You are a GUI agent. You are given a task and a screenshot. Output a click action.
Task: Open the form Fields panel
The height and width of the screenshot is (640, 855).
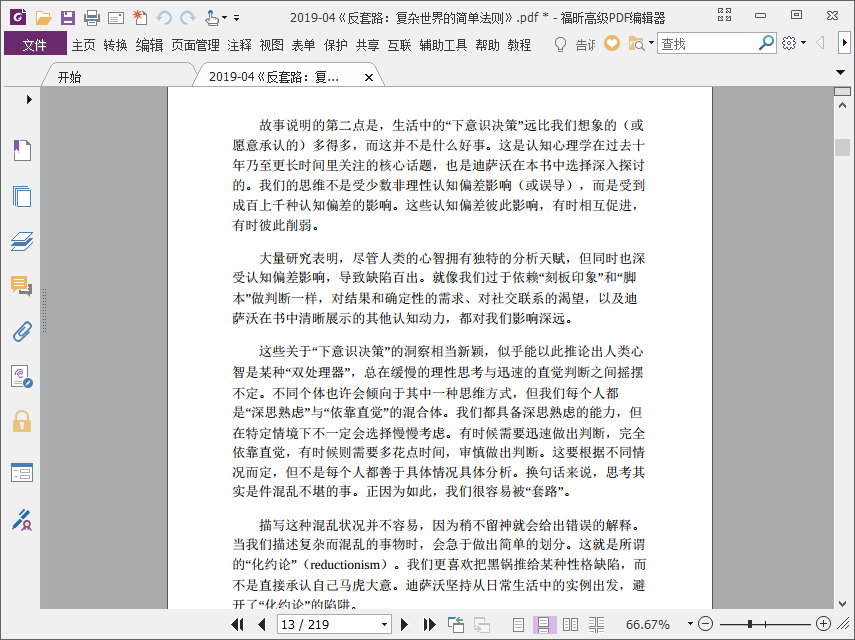coord(22,473)
